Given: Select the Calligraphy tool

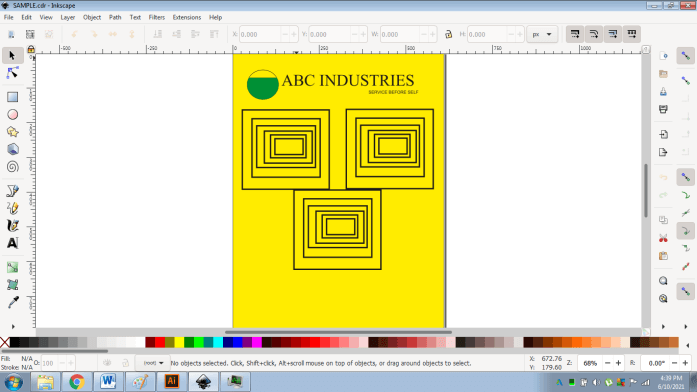Looking at the screenshot, I should tap(12, 225).
